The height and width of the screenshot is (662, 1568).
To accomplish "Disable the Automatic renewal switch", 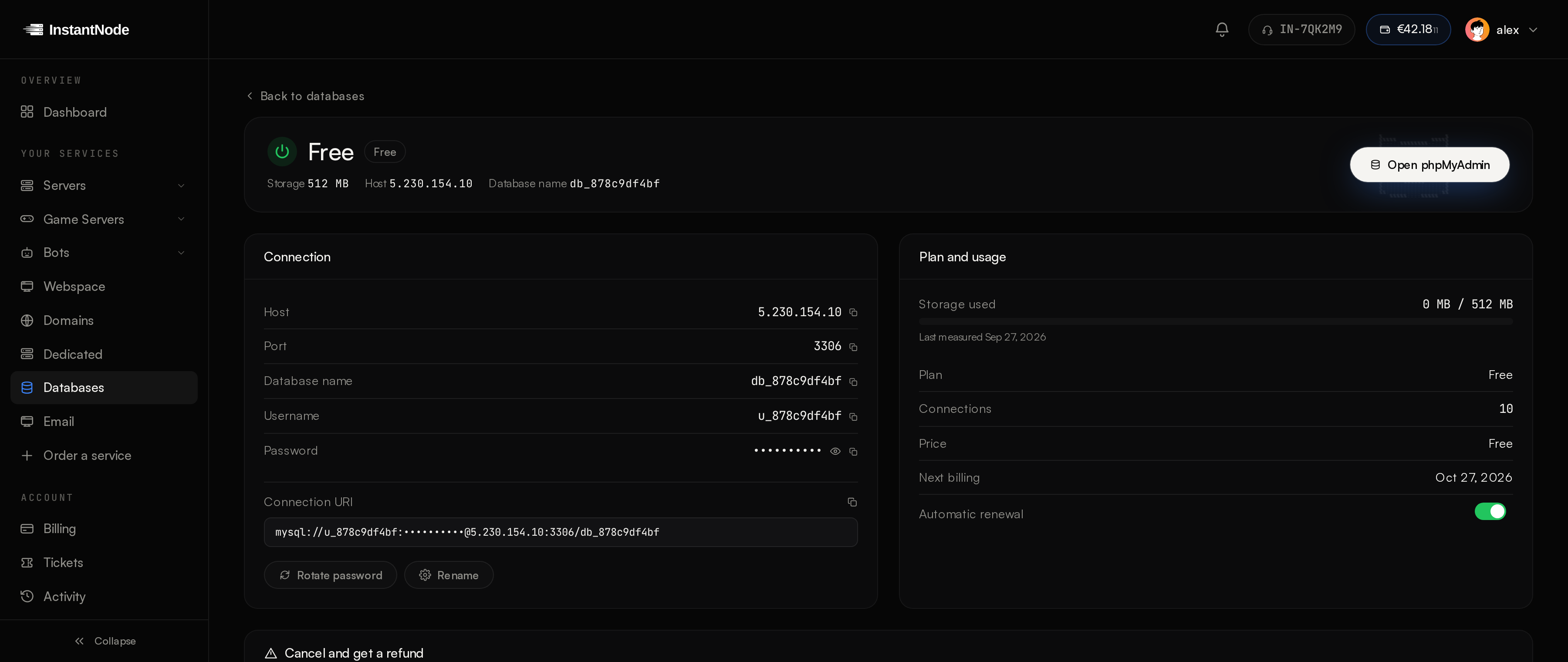I will [x=1490, y=511].
